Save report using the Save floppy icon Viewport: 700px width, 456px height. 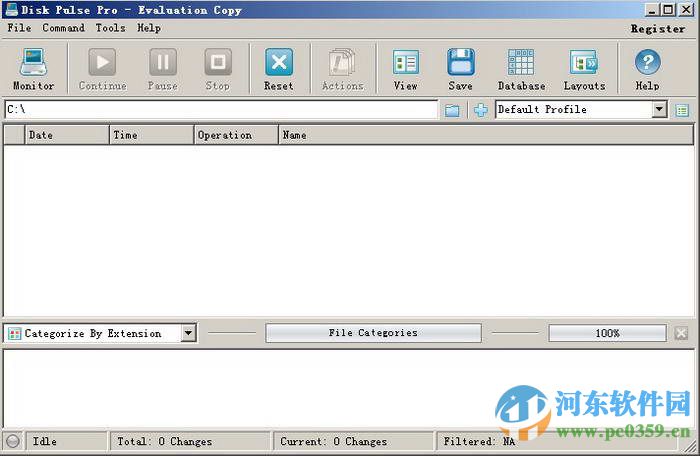tap(460, 69)
